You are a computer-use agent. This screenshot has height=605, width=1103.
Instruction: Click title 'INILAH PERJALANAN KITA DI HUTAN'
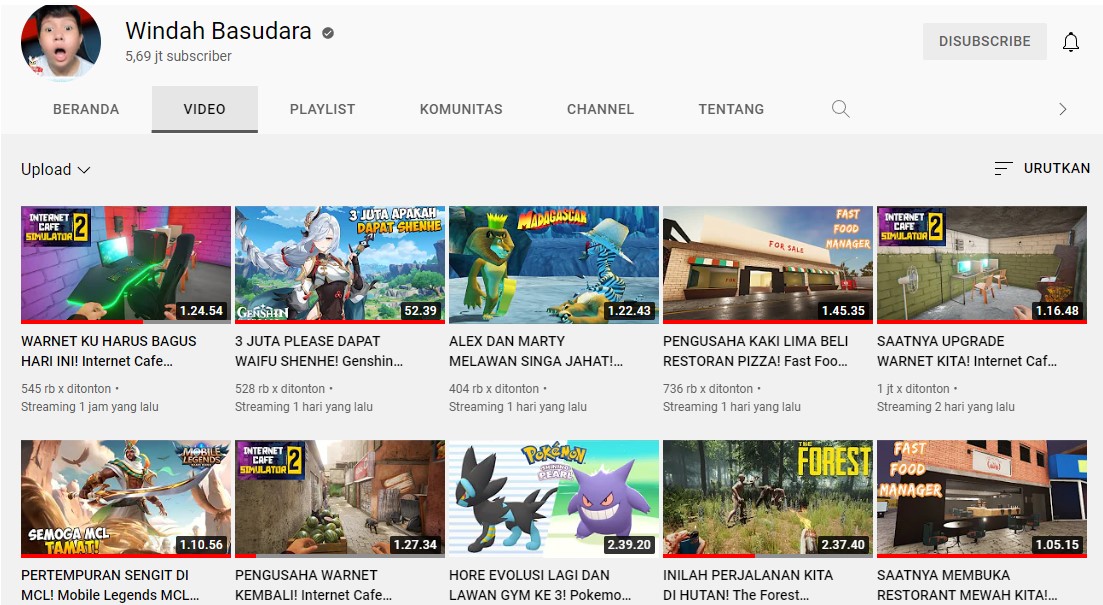[x=748, y=585]
